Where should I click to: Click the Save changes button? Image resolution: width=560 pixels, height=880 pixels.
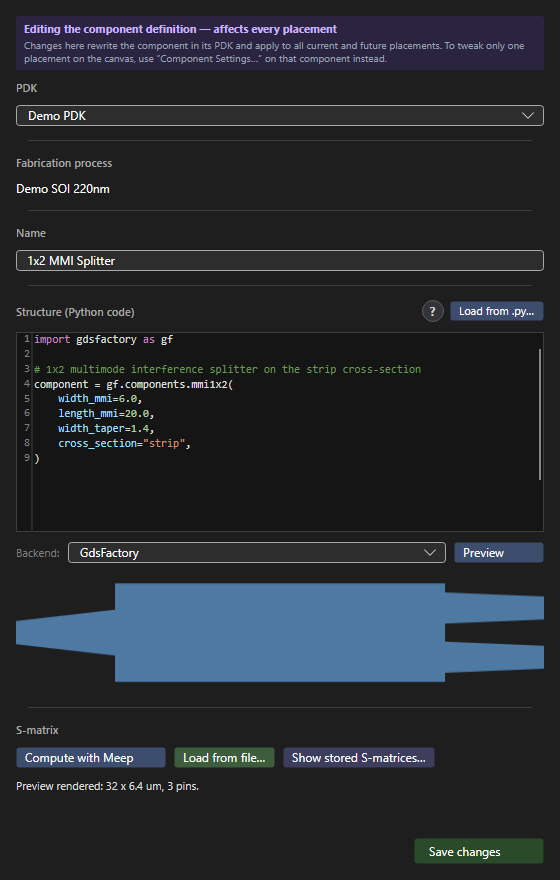coord(479,851)
